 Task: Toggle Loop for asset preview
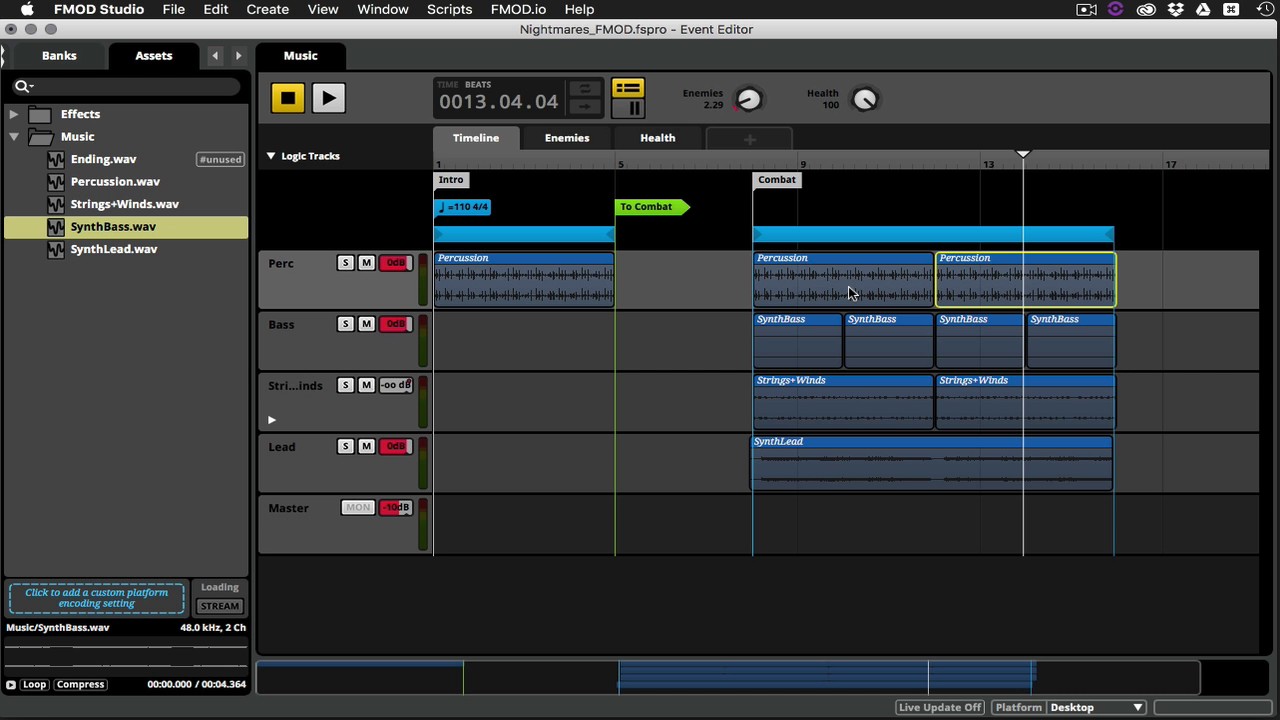click(x=34, y=685)
